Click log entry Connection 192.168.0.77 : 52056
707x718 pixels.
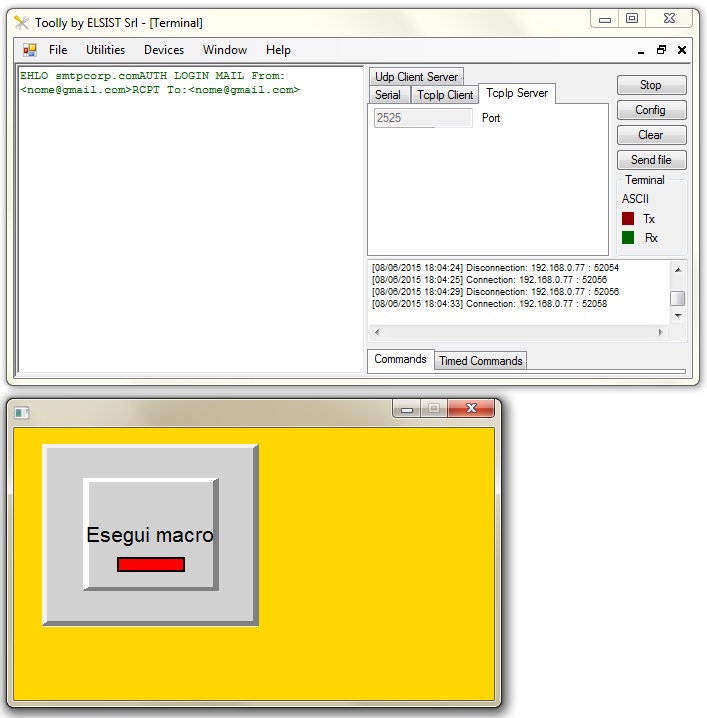(489, 279)
